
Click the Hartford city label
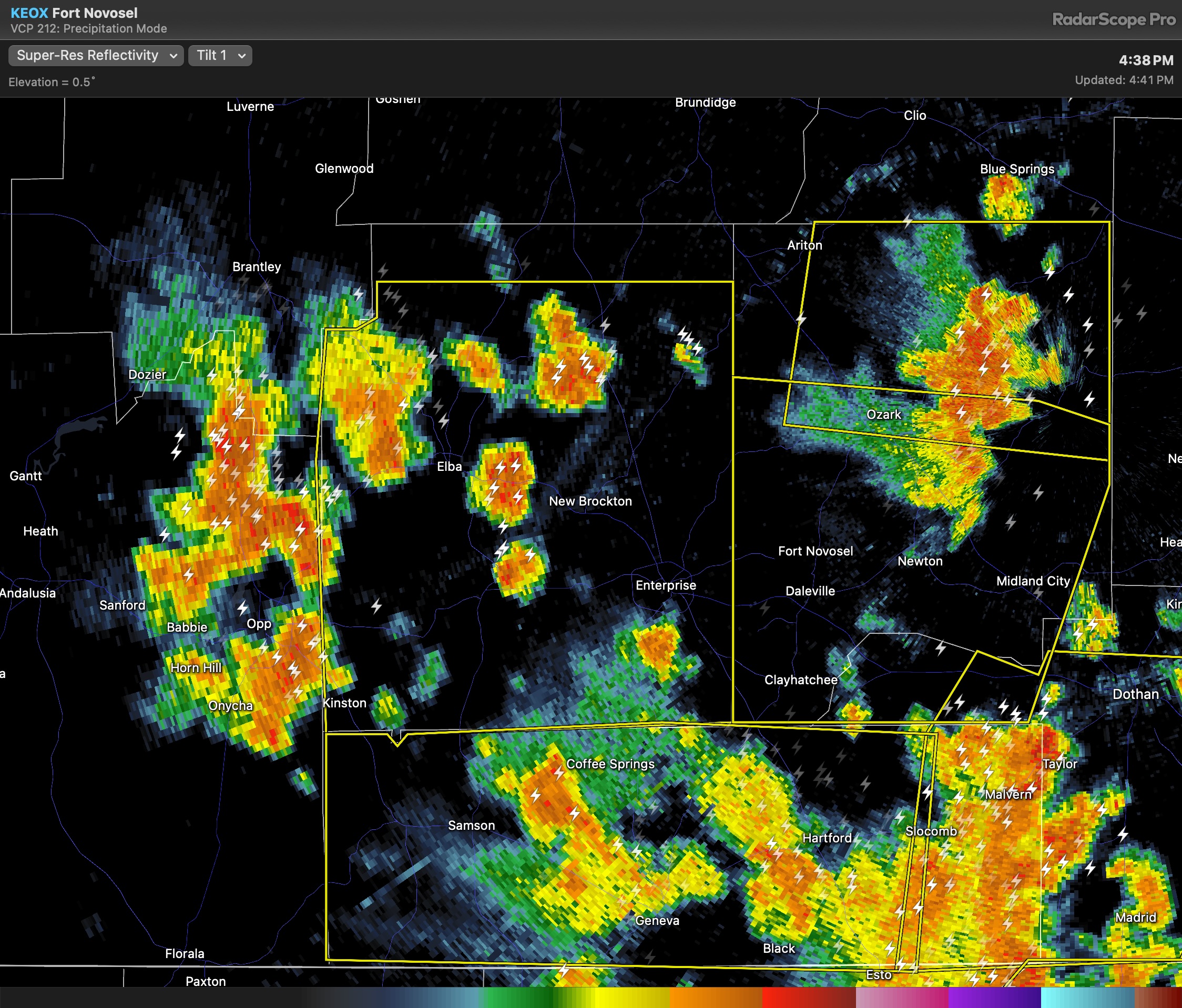pyautogui.click(x=827, y=838)
